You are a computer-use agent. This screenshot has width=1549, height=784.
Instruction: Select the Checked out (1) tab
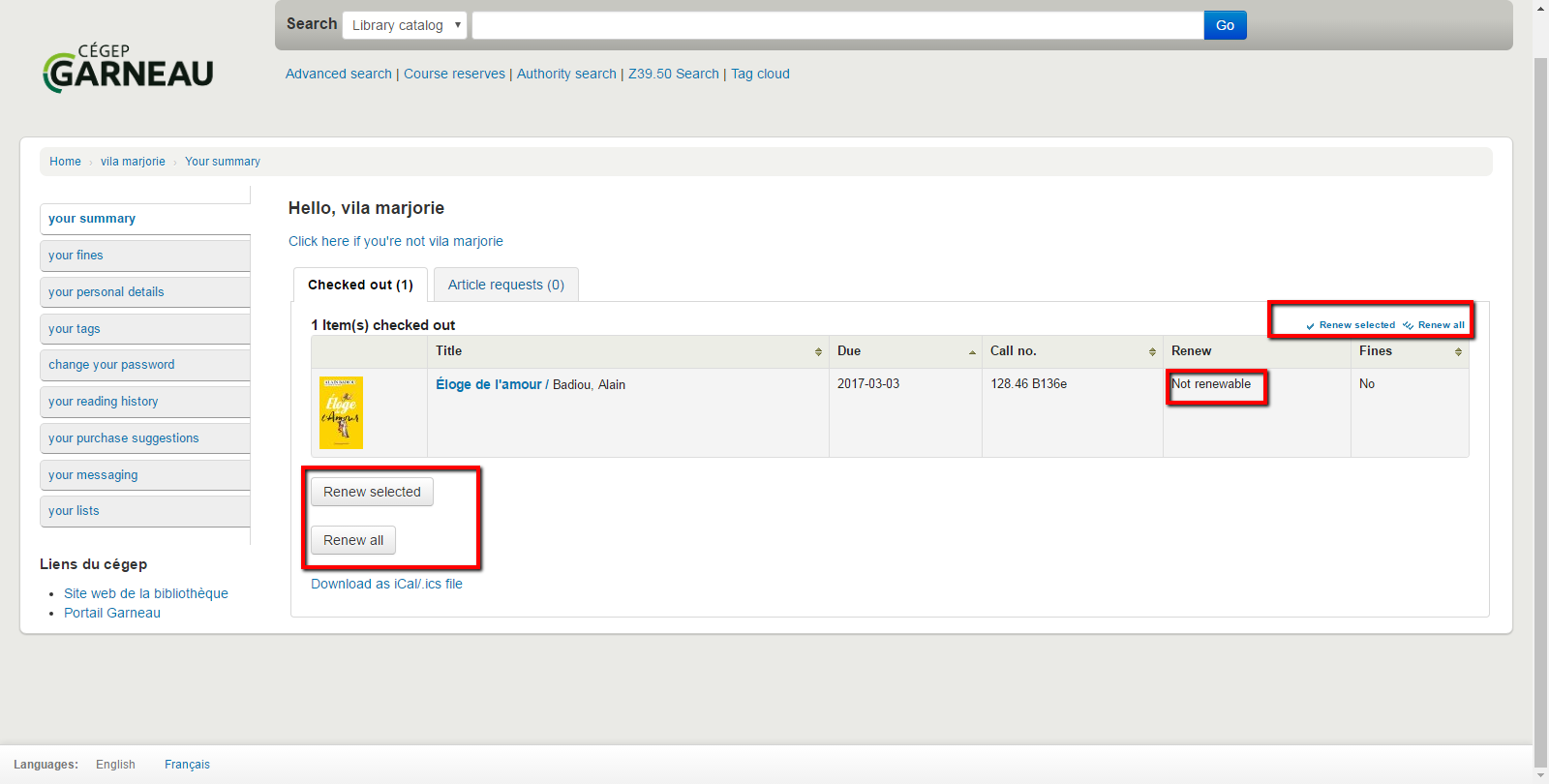(x=360, y=285)
